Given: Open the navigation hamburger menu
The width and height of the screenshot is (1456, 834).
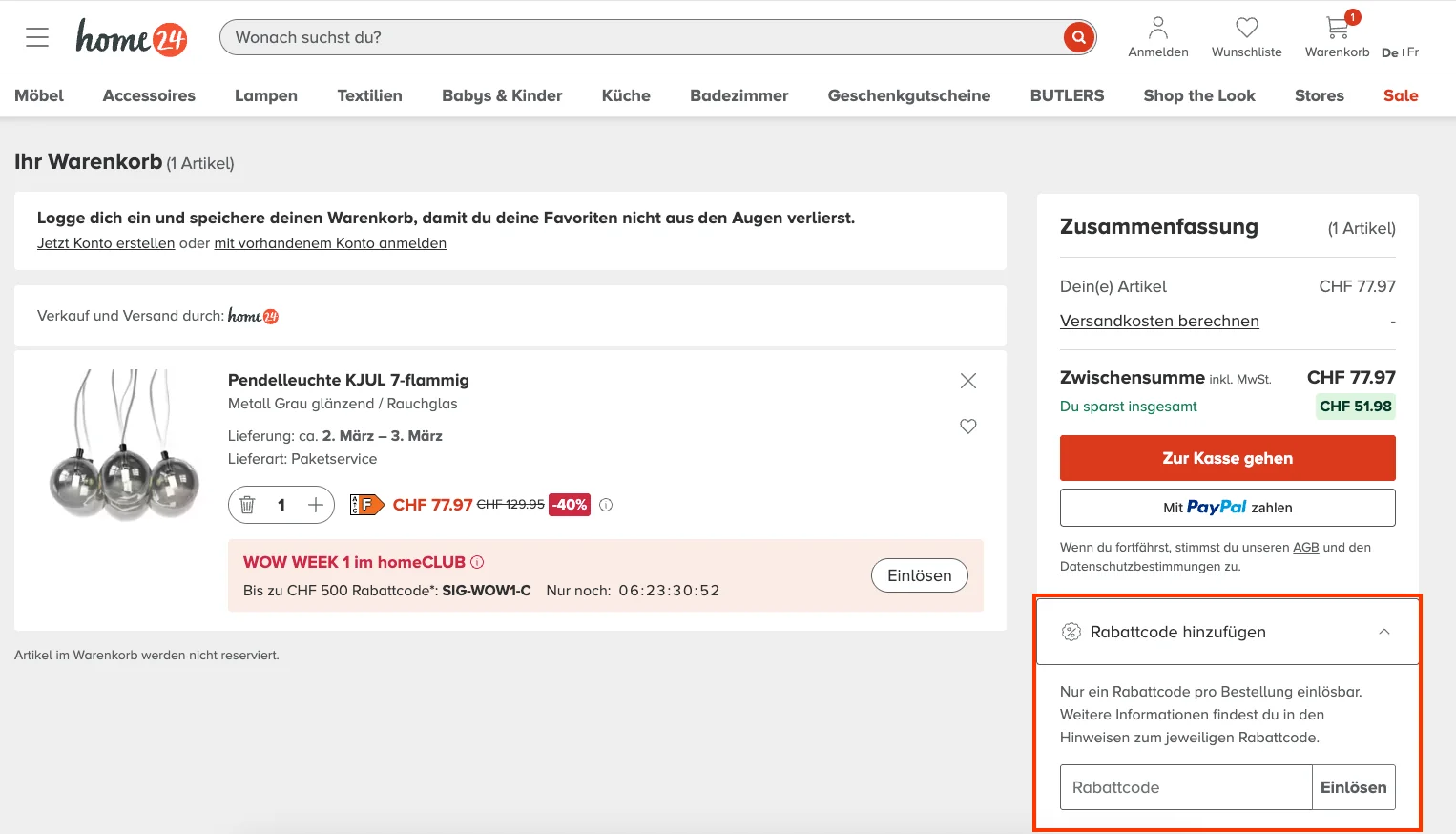Looking at the screenshot, I should pos(36,36).
